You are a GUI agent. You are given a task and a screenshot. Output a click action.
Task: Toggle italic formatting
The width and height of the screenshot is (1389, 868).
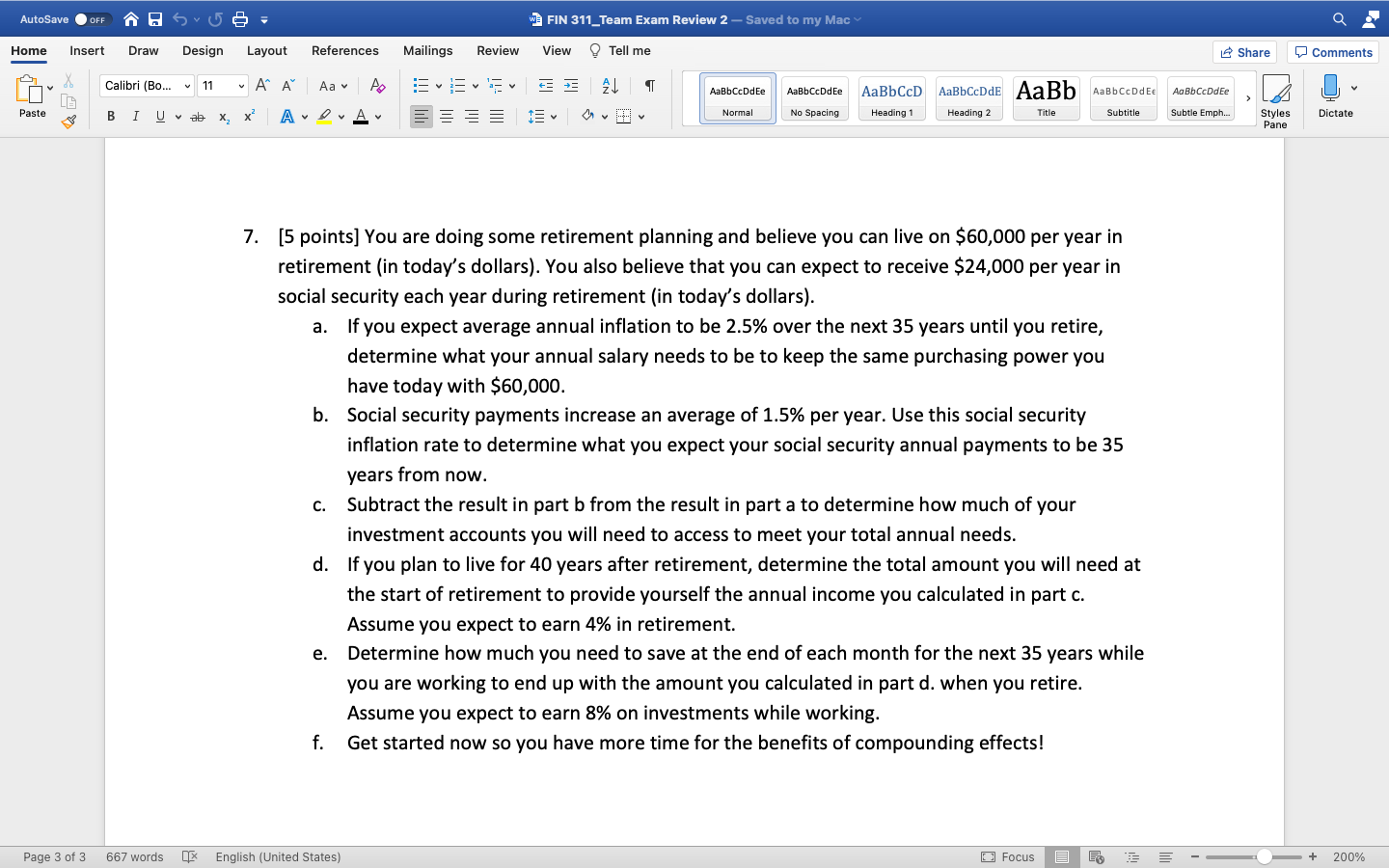[x=135, y=117]
